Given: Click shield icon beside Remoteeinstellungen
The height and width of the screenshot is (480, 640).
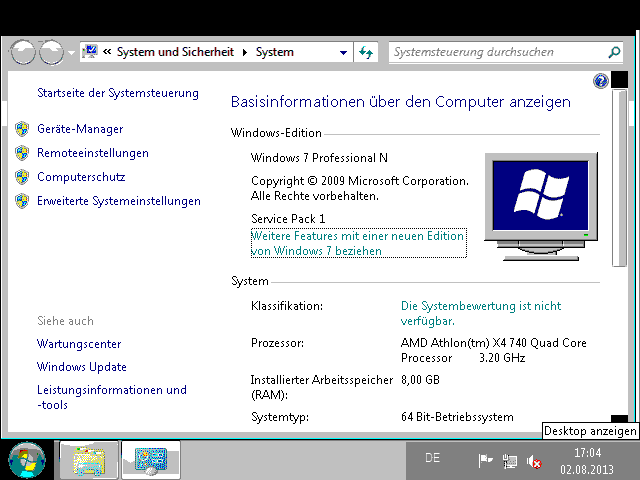Looking at the screenshot, I should pos(22,153).
